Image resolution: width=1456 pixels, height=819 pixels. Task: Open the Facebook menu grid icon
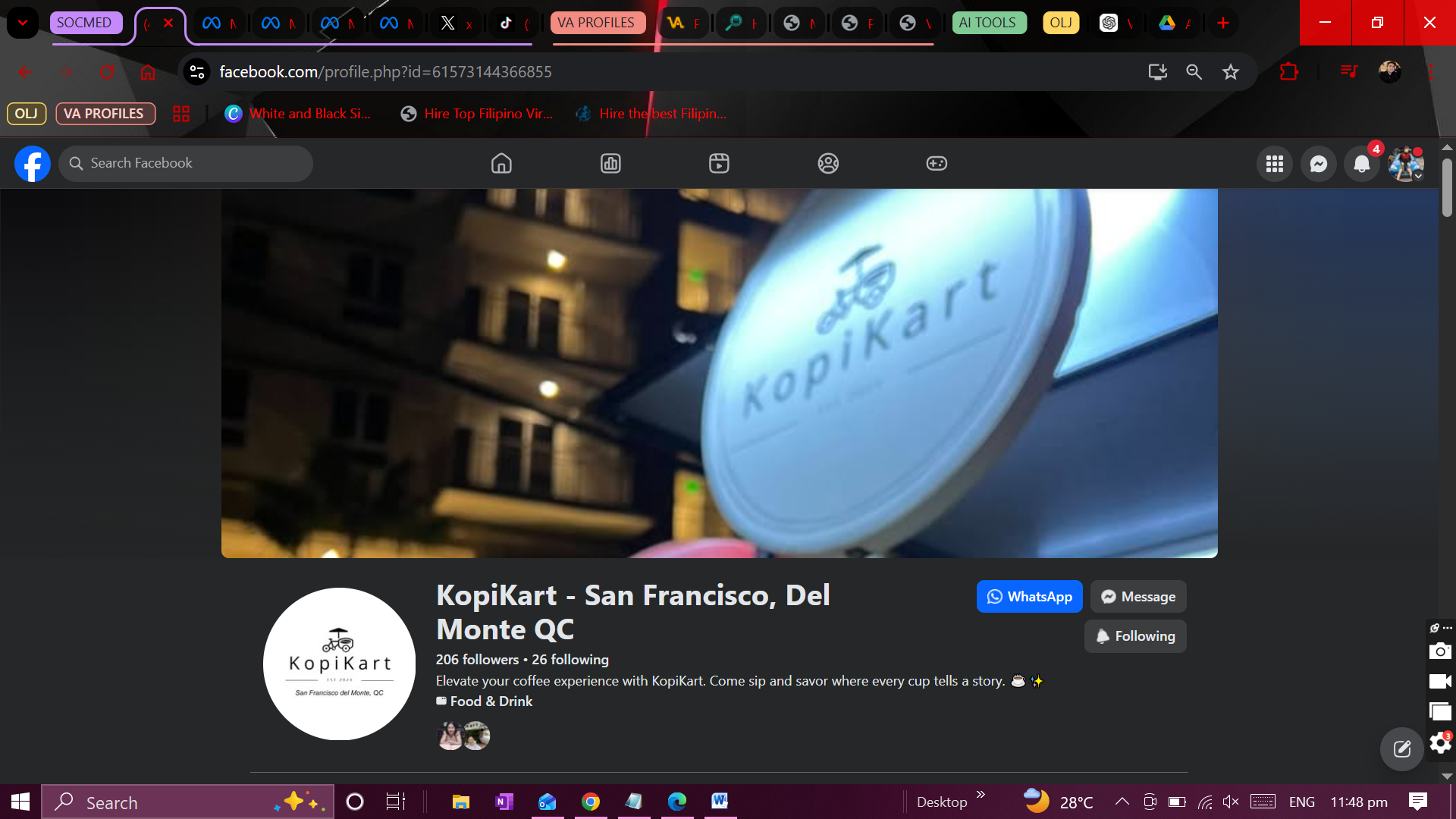click(x=1275, y=164)
